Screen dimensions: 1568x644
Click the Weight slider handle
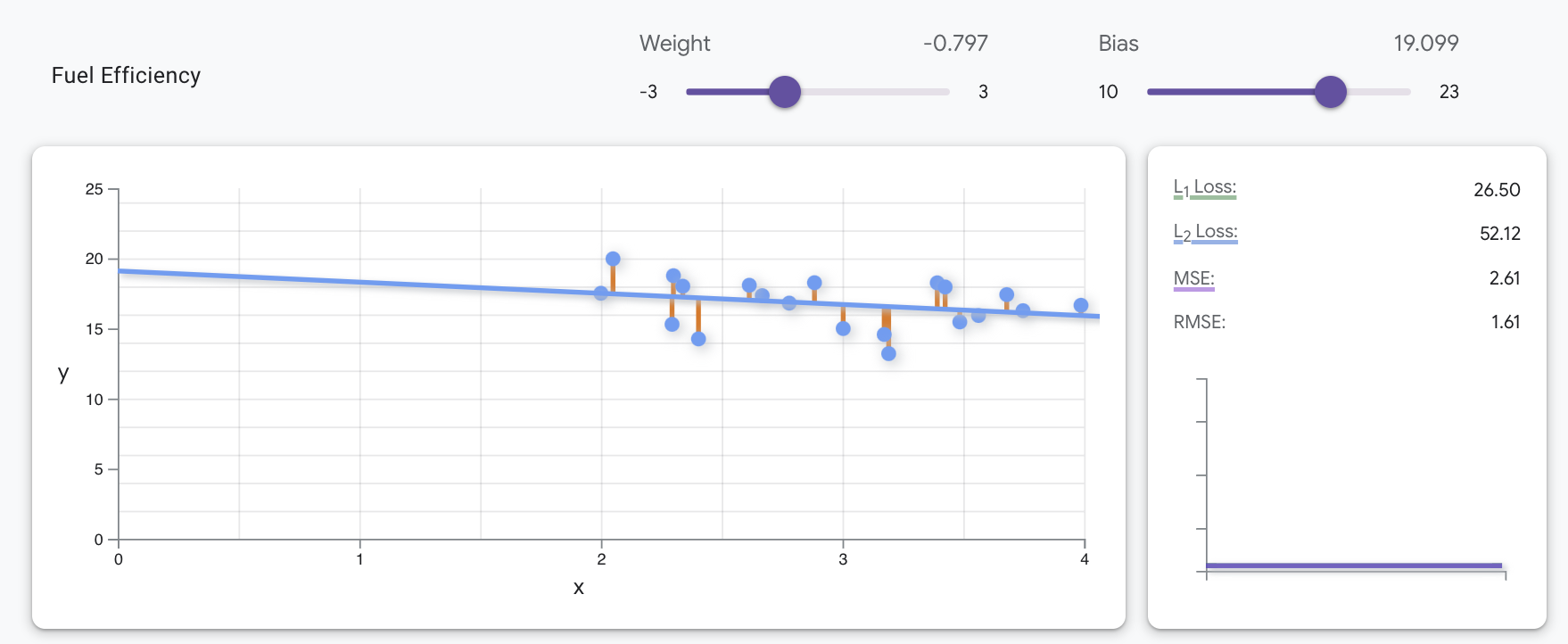pyautogui.click(x=785, y=91)
